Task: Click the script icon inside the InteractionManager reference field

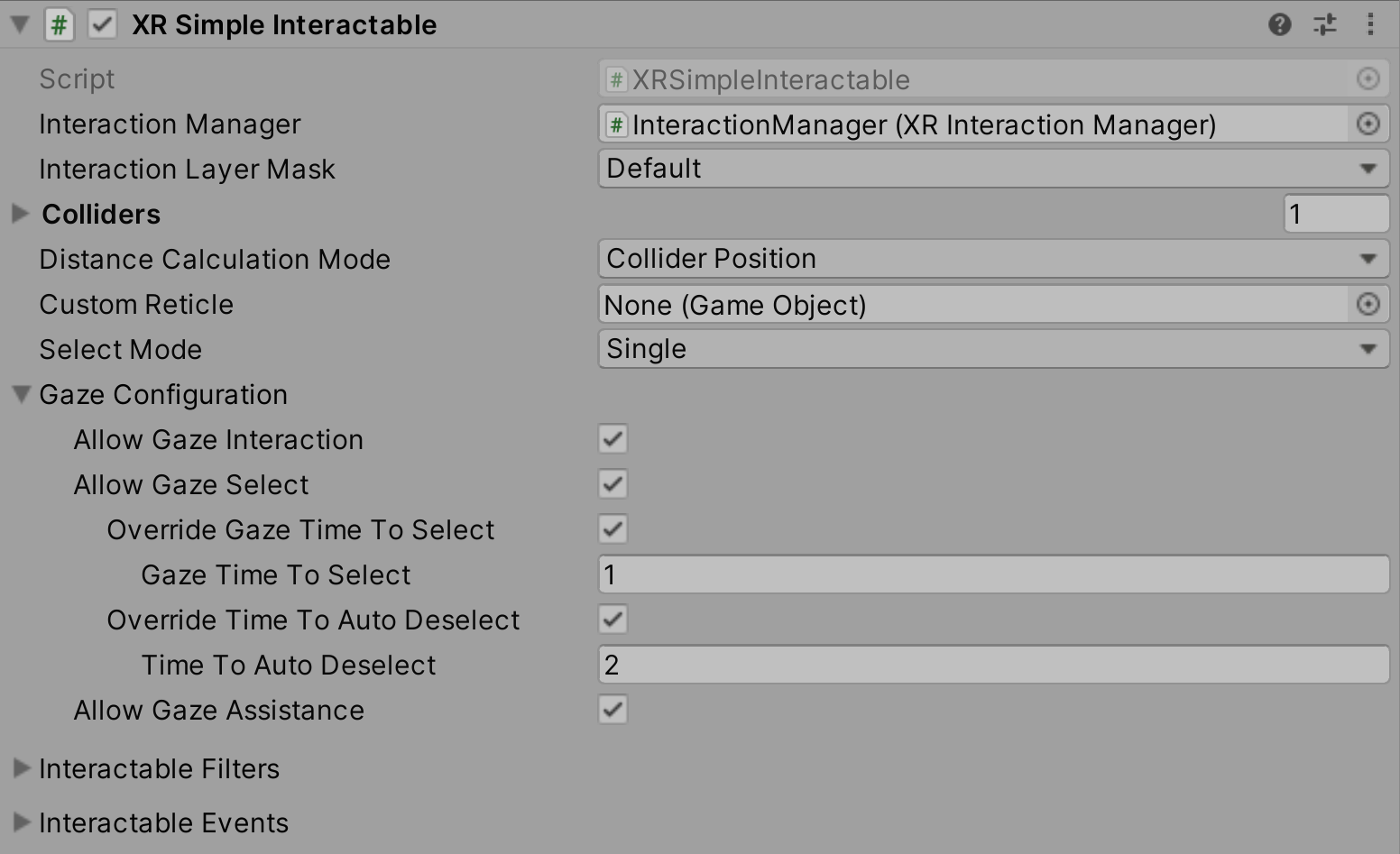Action: (x=615, y=124)
